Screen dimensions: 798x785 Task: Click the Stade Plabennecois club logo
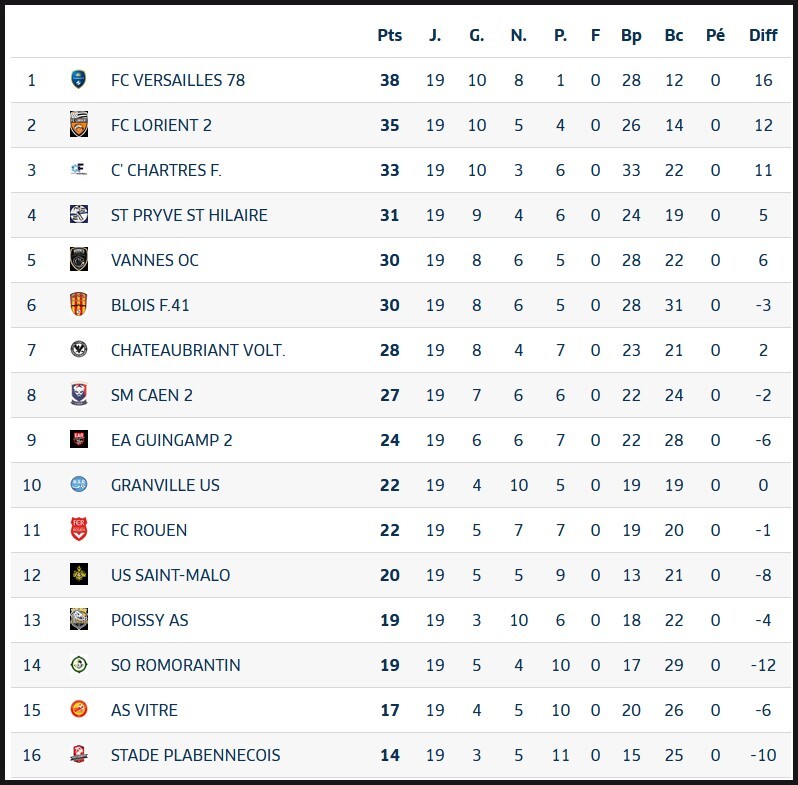[x=79, y=755]
